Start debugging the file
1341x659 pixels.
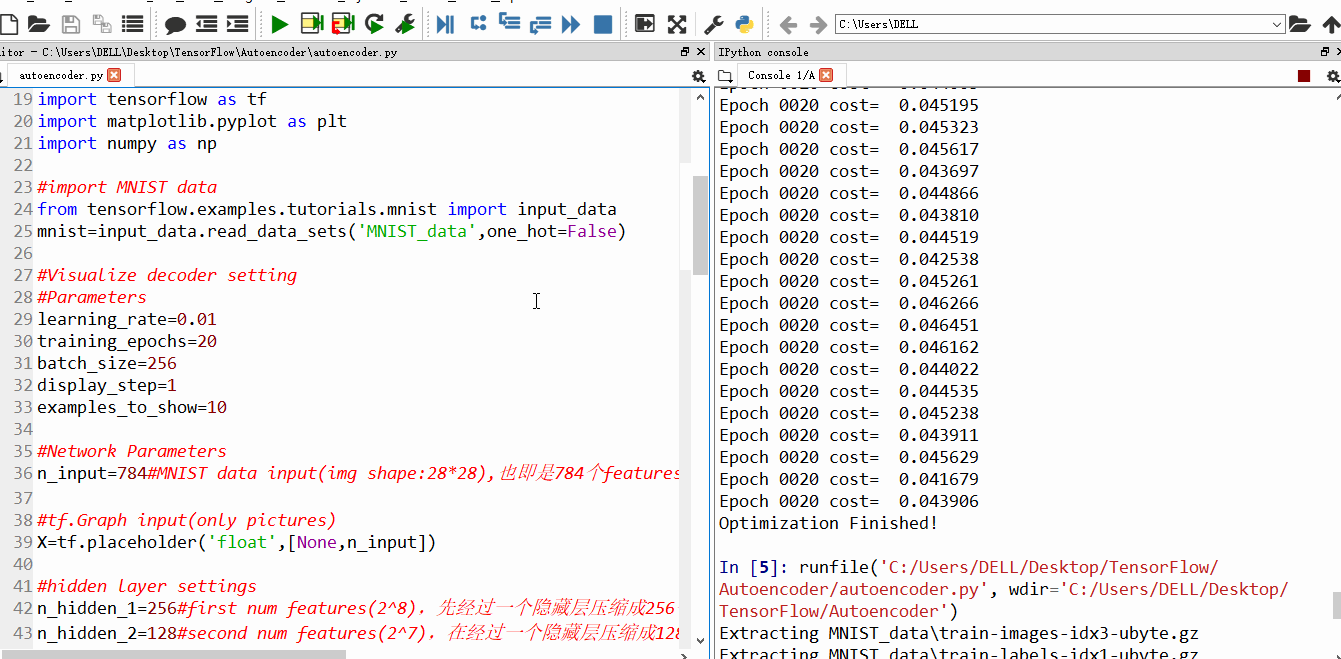(x=446, y=24)
